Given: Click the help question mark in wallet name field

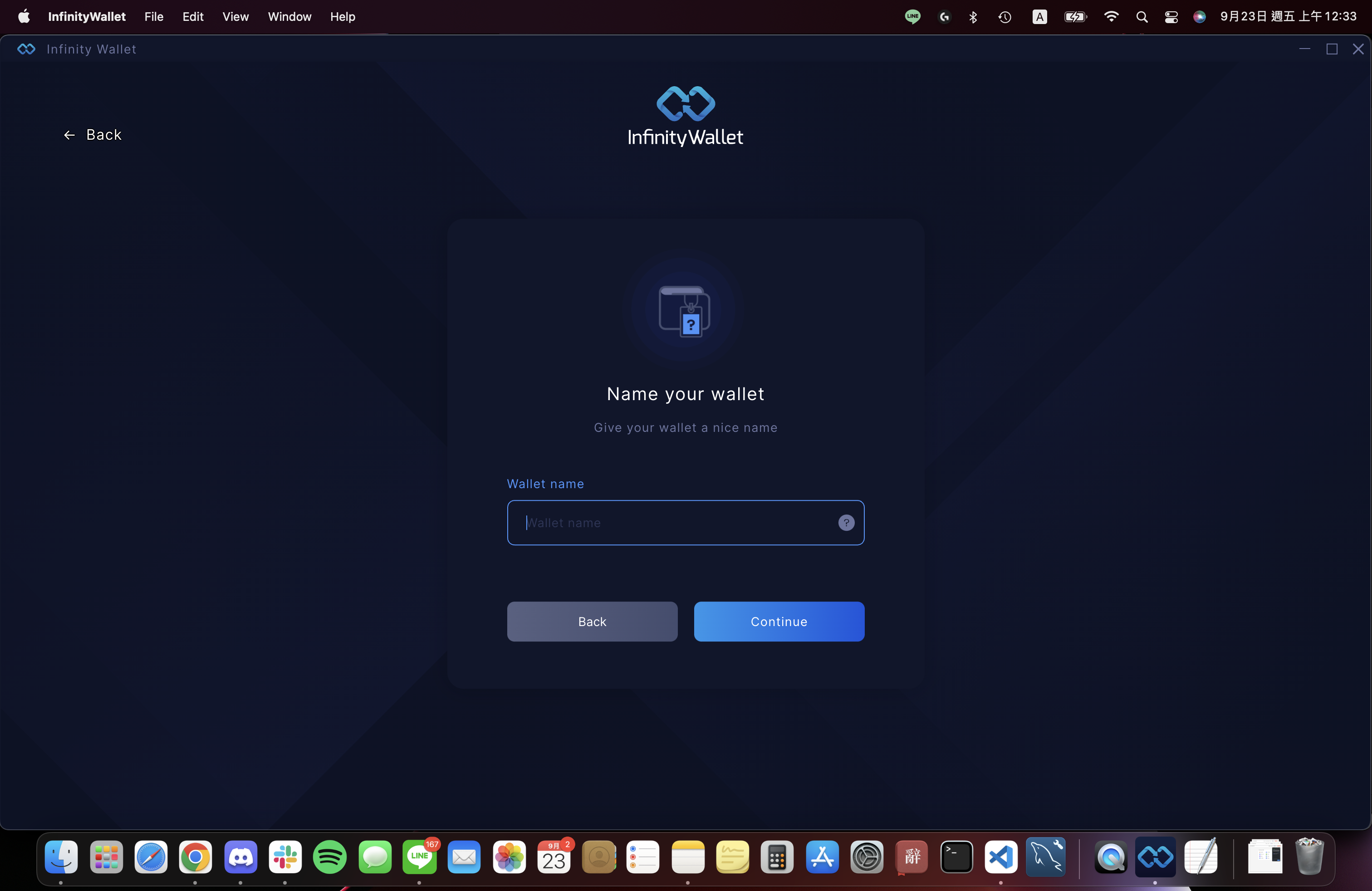Looking at the screenshot, I should (x=846, y=523).
